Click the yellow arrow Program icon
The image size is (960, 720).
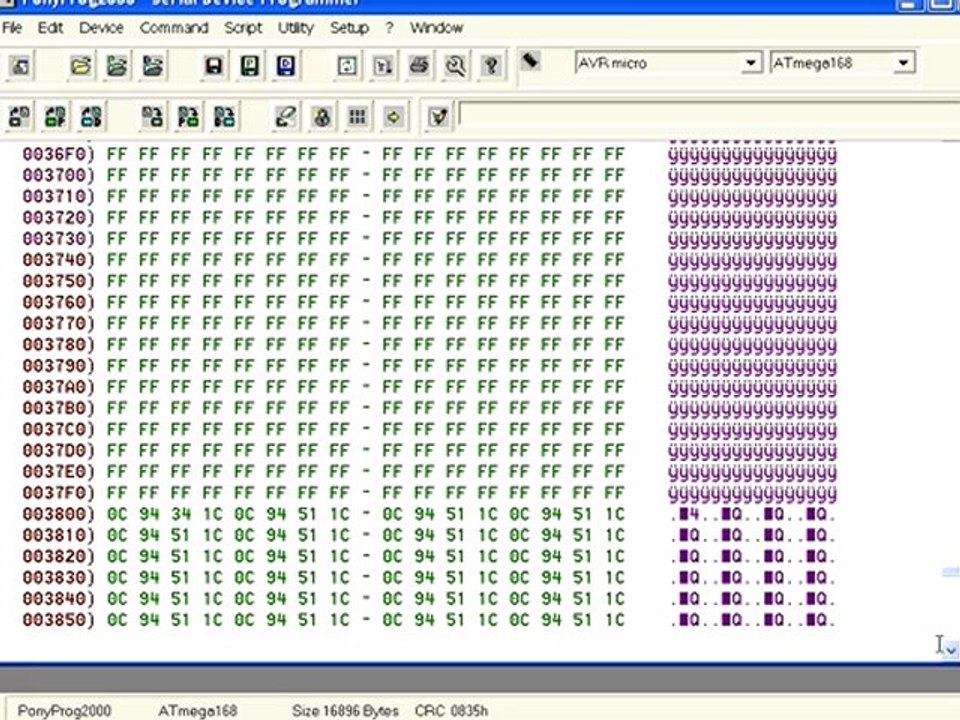point(394,116)
